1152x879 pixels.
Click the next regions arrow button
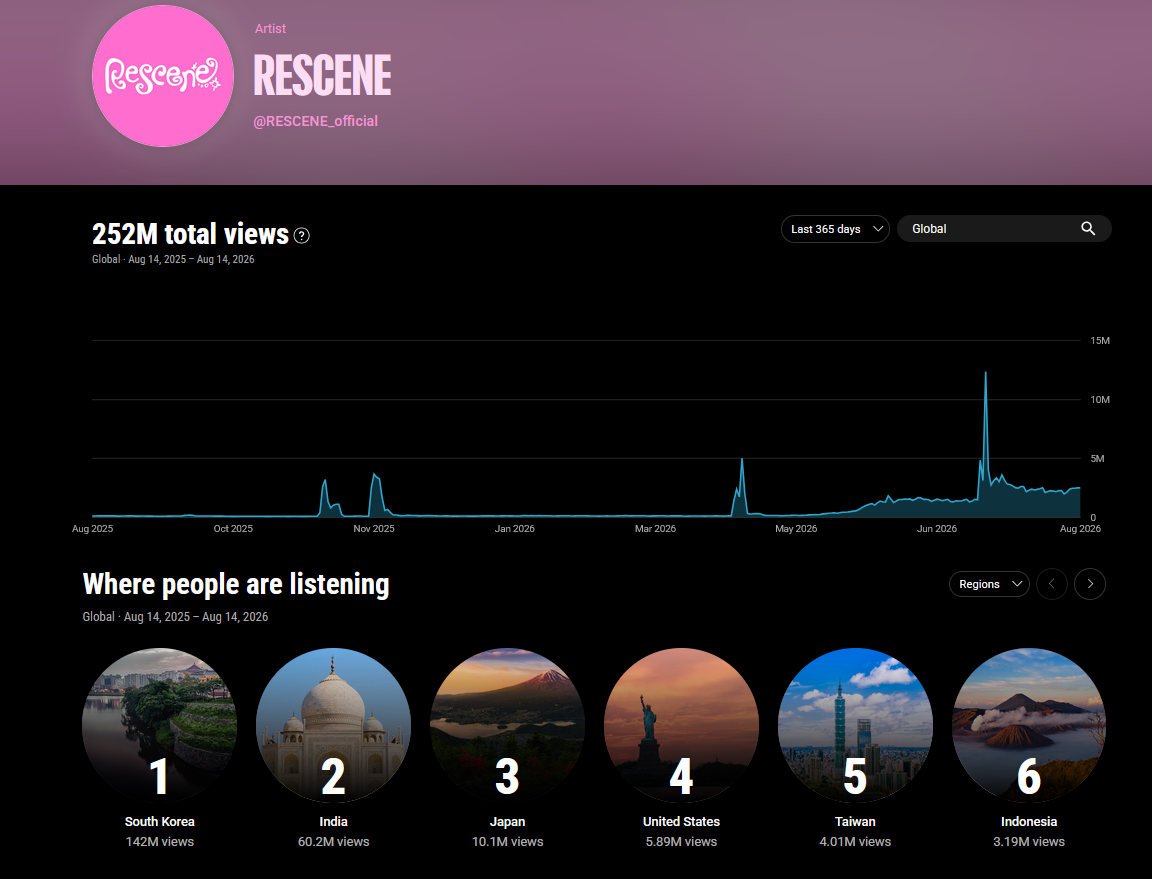(1090, 584)
